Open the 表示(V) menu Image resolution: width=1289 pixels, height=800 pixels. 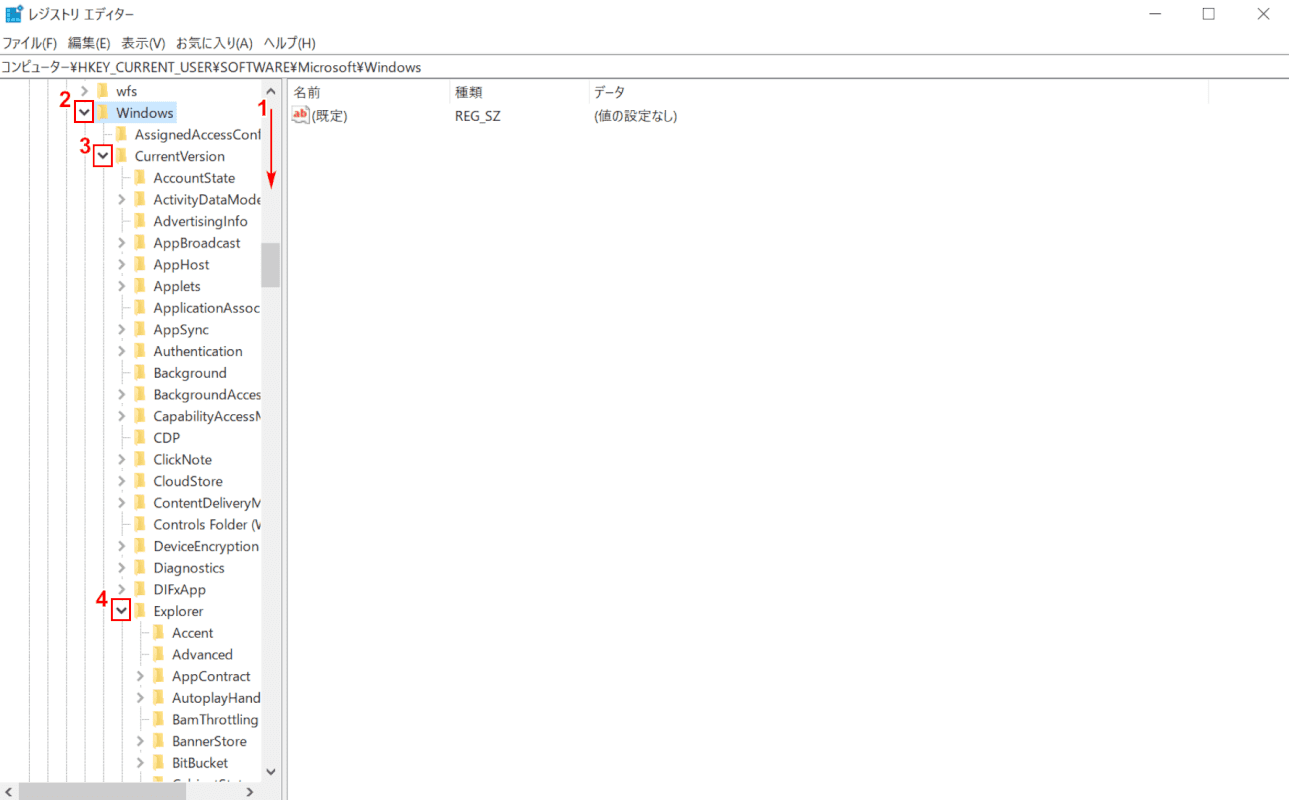coord(143,43)
